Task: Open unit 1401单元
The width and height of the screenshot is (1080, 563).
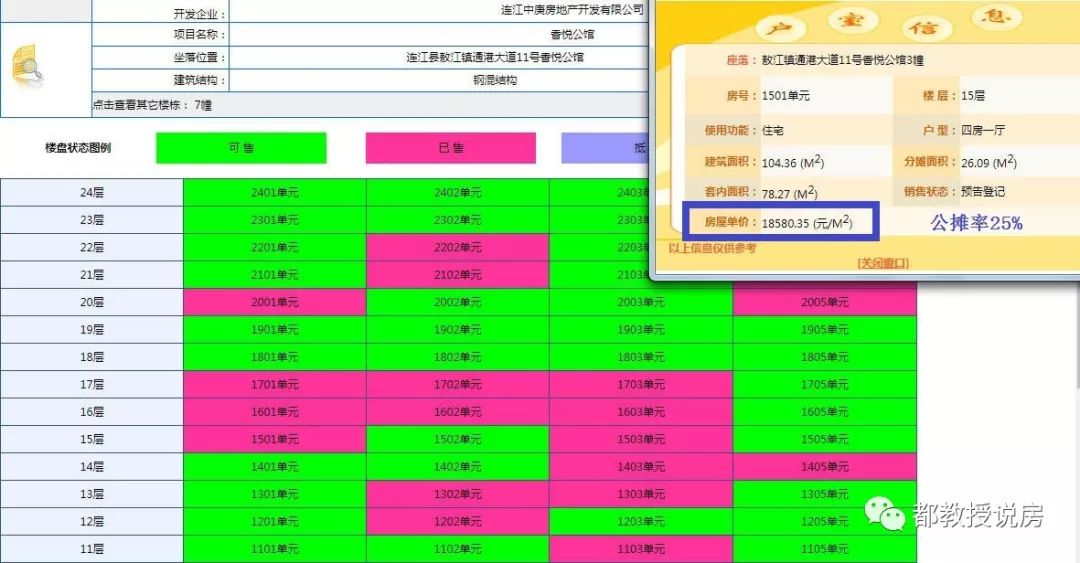Action: (x=275, y=467)
